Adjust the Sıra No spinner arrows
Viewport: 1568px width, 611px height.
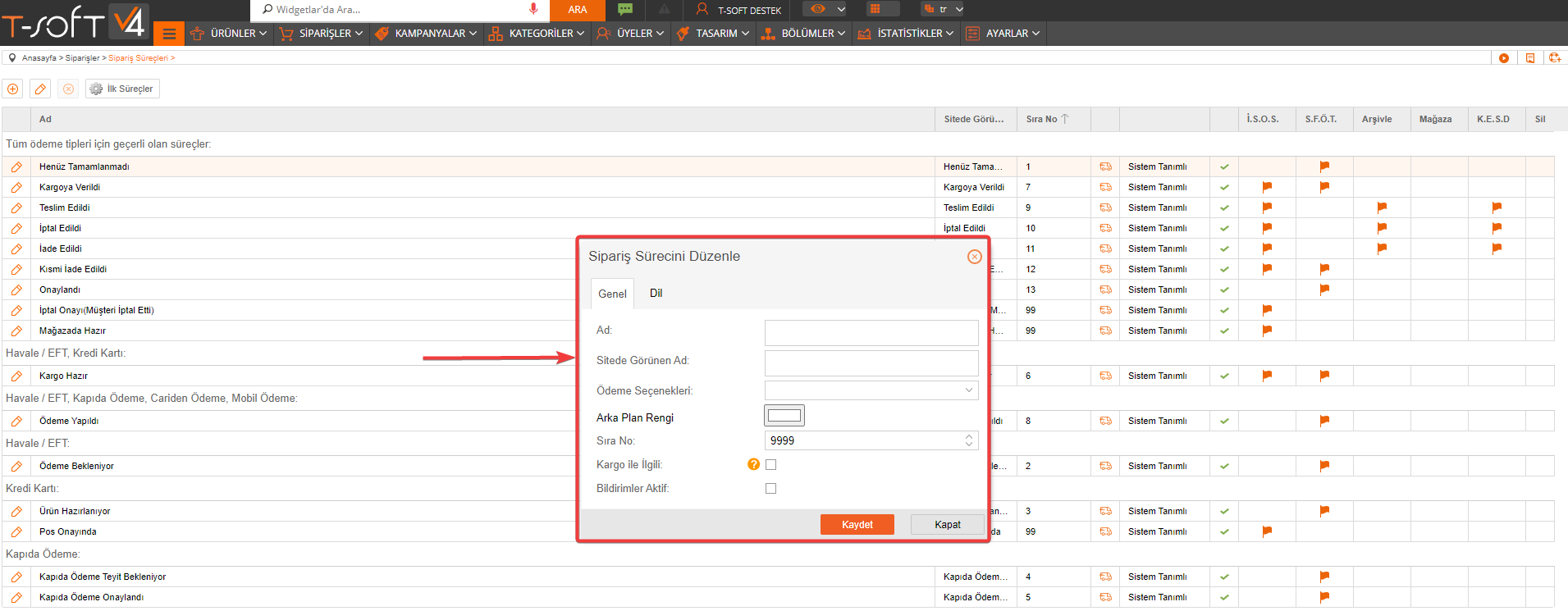click(x=969, y=440)
